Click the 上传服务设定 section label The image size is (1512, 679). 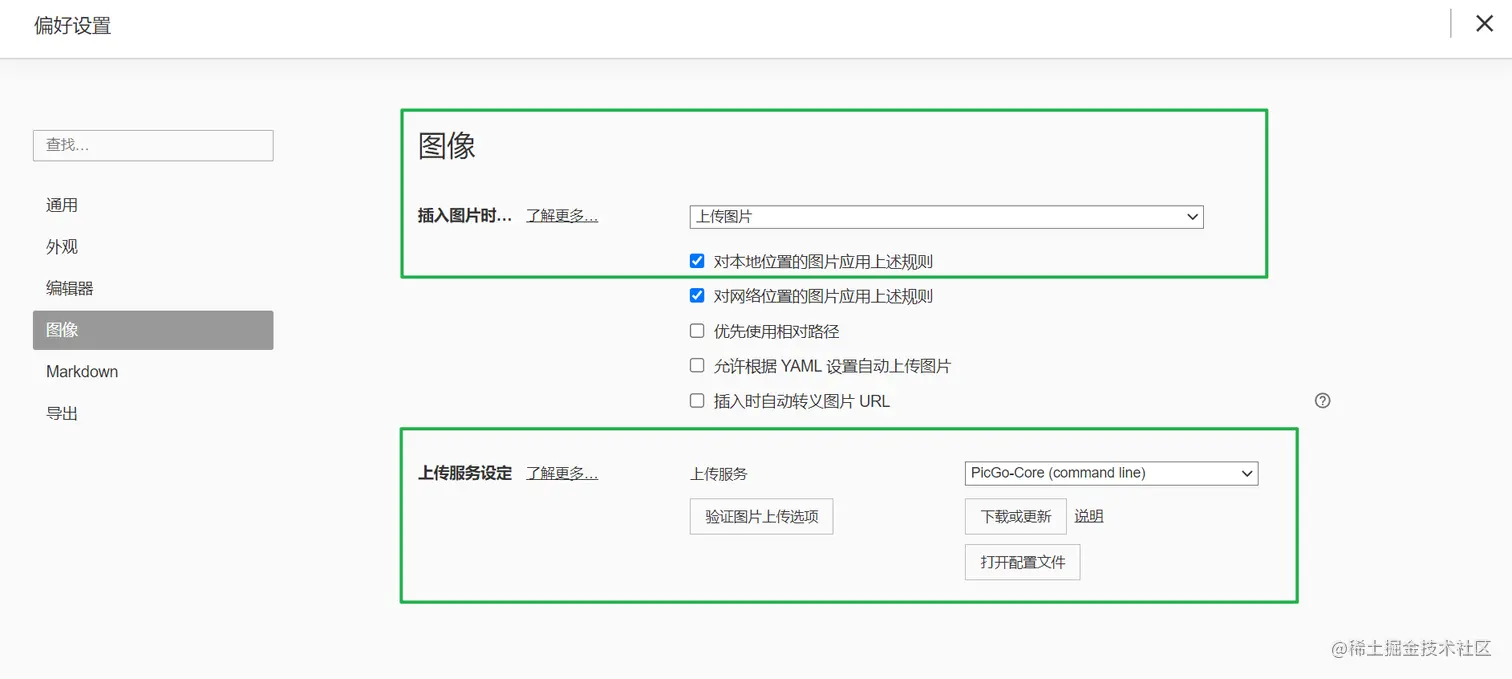coord(465,473)
